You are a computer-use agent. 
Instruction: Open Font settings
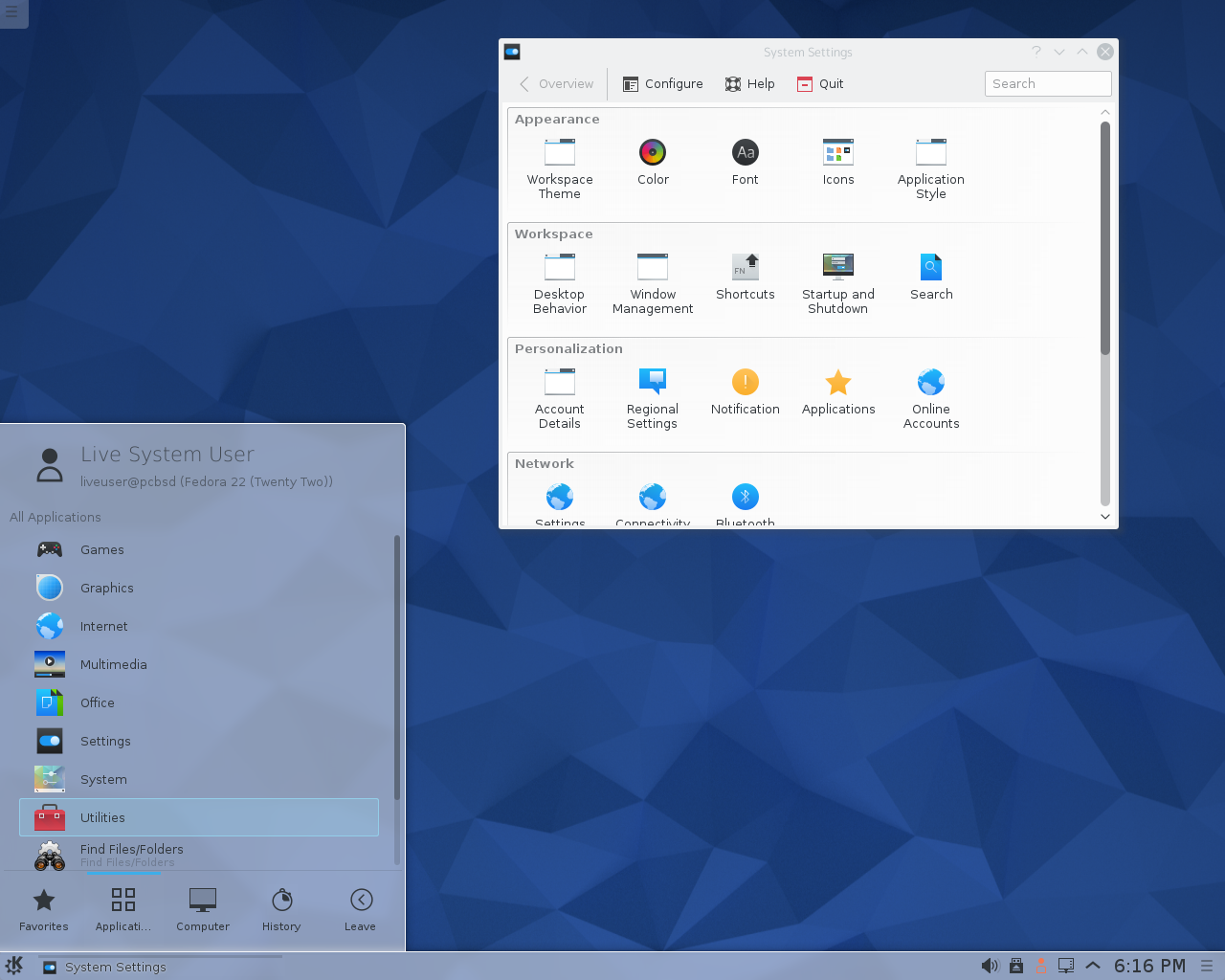pyautogui.click(x=746, y=163)
